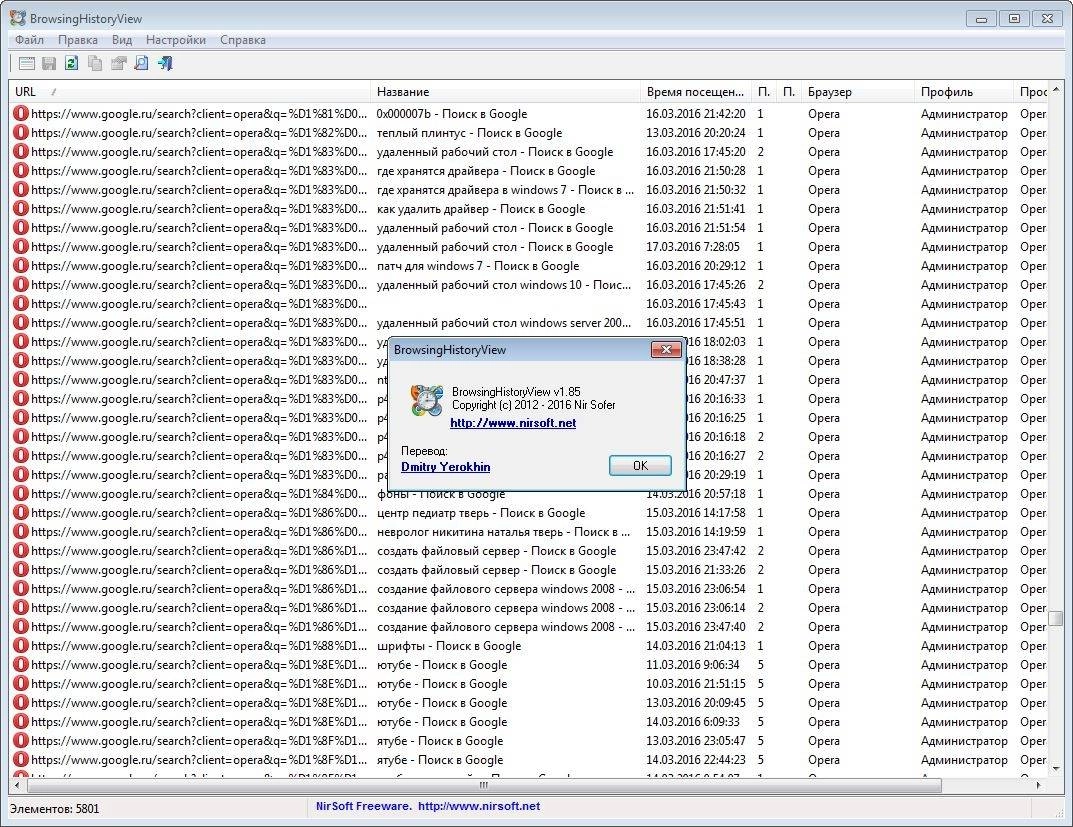Click visit time 14.03.2016 6:09:33
Image resolution: width=1073 pixels, height=827 pixels.
tap(693, 722)
